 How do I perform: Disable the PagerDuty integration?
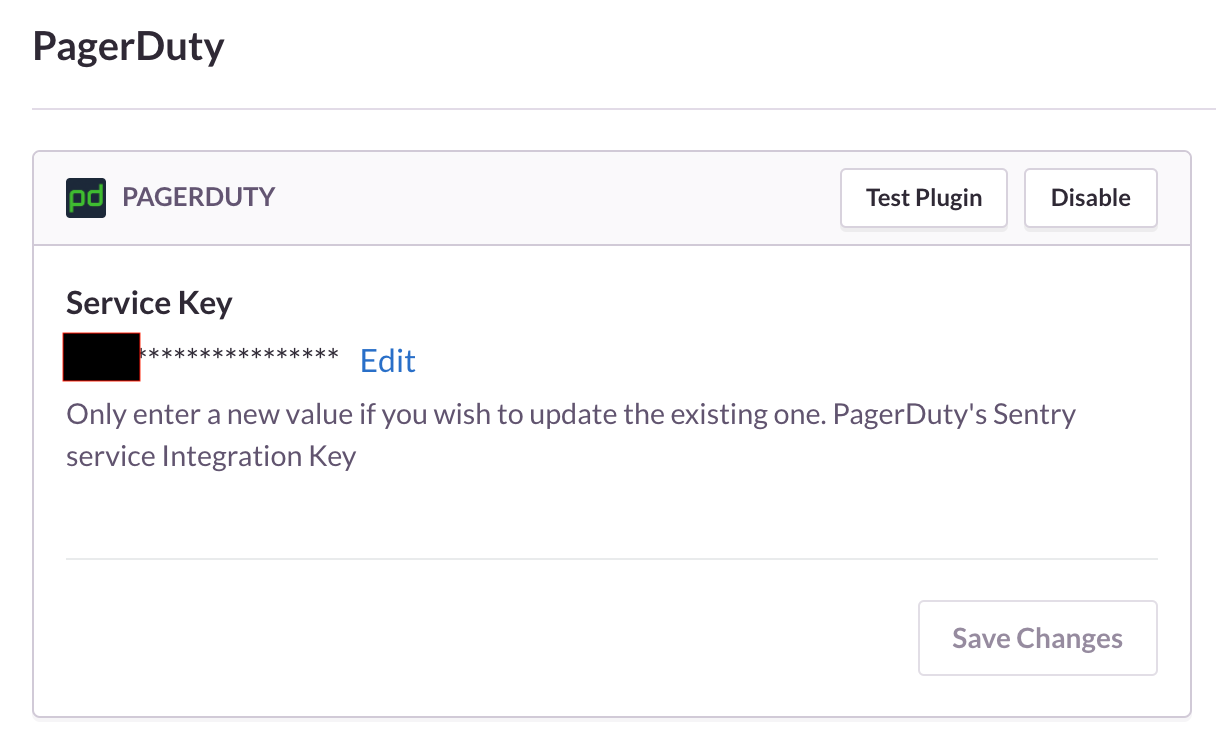point(1090,197)
